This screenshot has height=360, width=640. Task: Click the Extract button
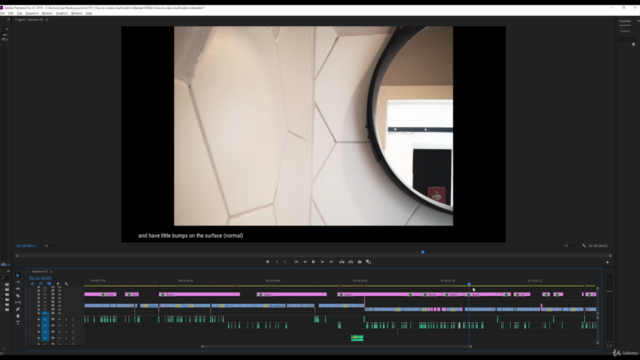coord(351,262)
